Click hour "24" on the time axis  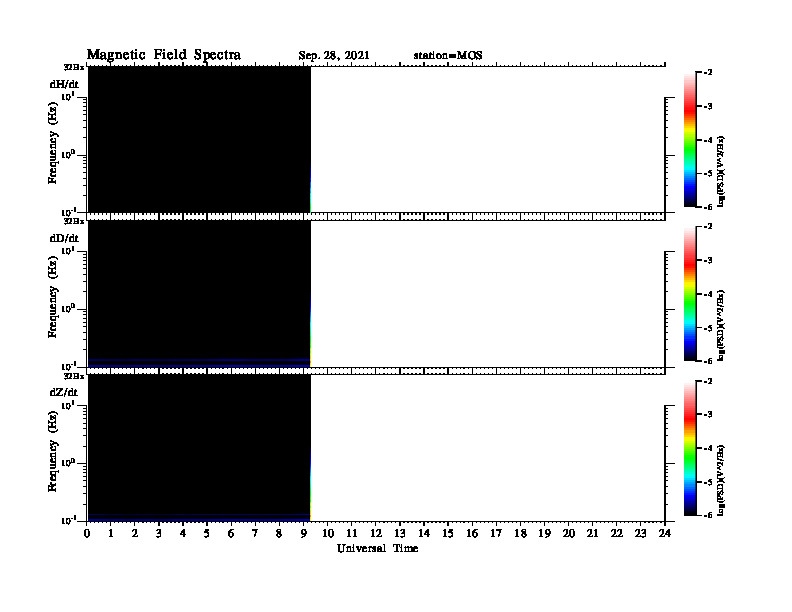coord(665,533)
